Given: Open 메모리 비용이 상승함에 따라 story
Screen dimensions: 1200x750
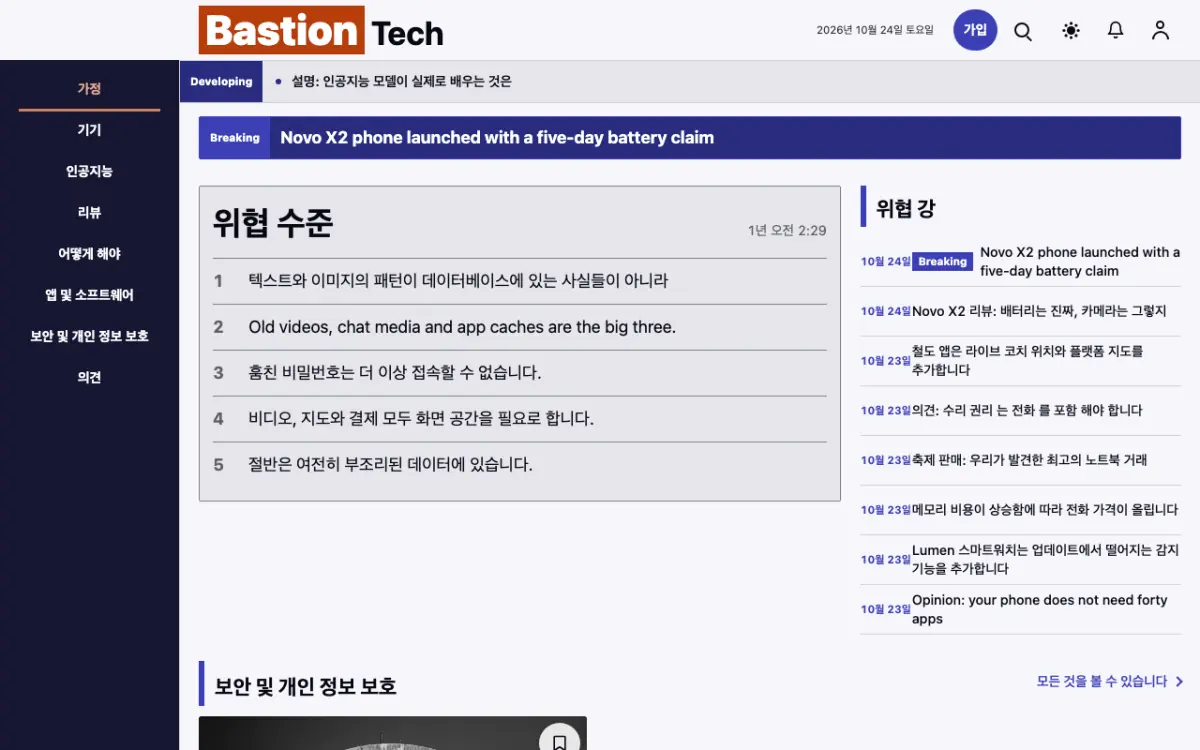Looking at the screenshot, I should click(1045, 510).
